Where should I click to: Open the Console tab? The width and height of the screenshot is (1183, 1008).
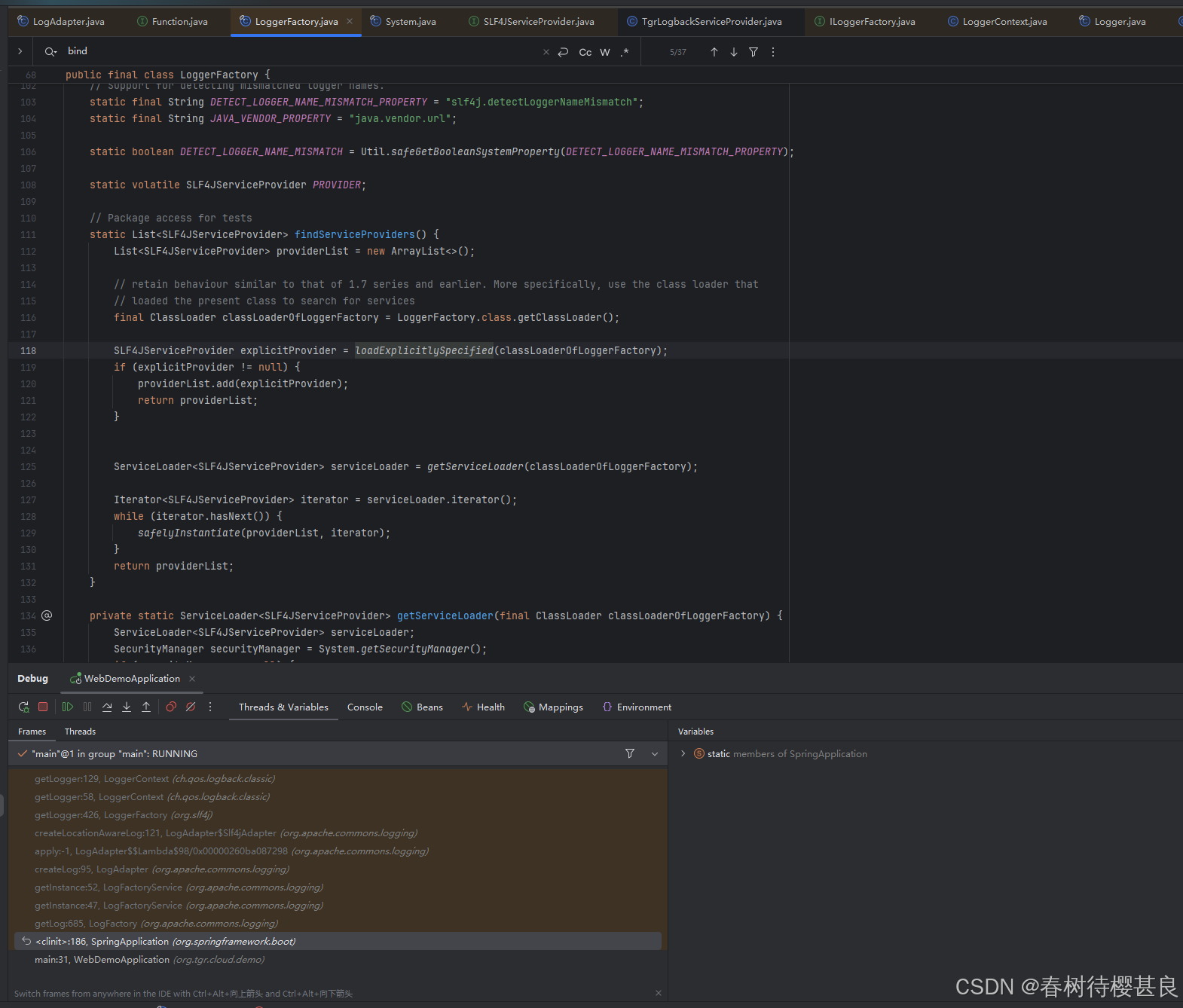[x=365, y=707]
